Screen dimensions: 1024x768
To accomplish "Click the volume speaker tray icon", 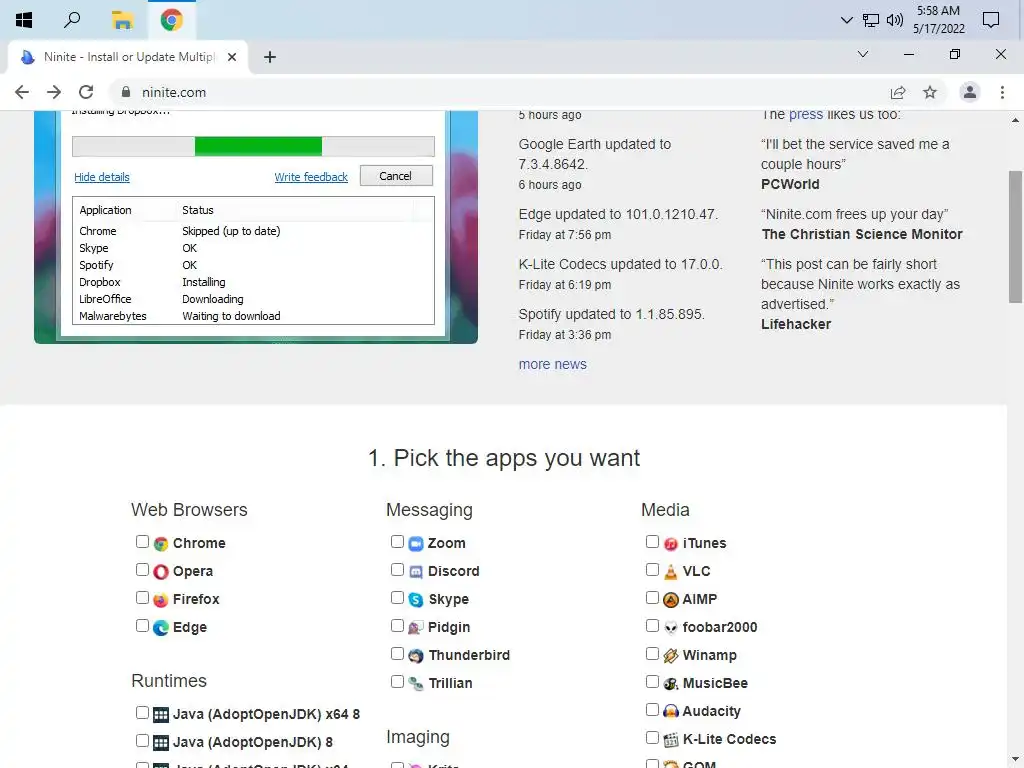I will (x=895, y=20).
